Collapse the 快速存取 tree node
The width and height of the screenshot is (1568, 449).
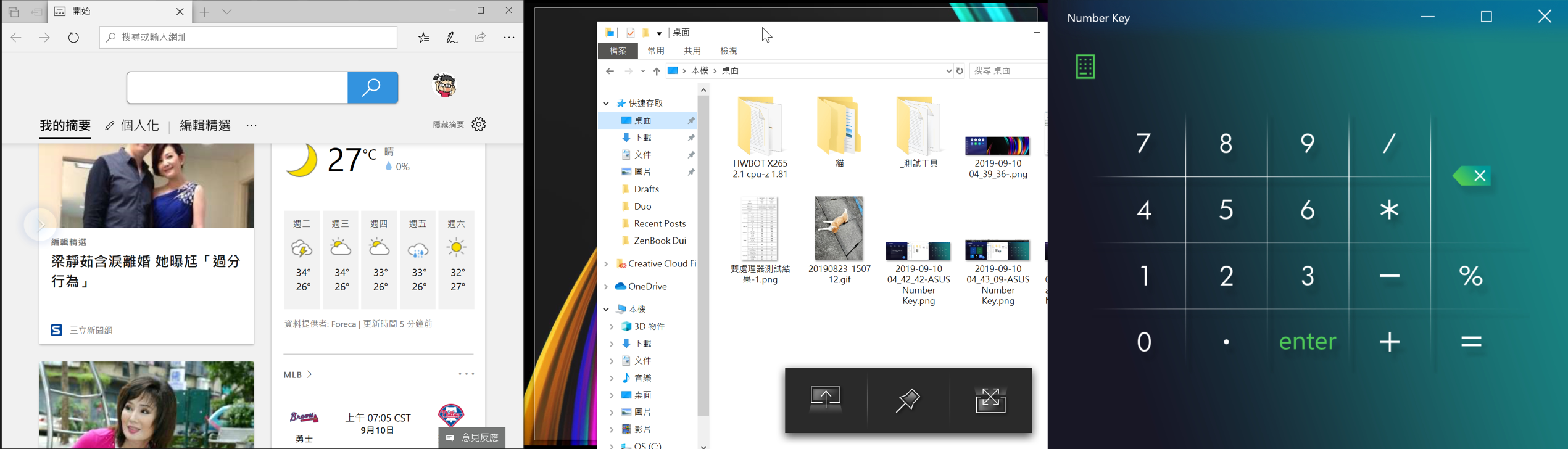[x=606, y=104]
